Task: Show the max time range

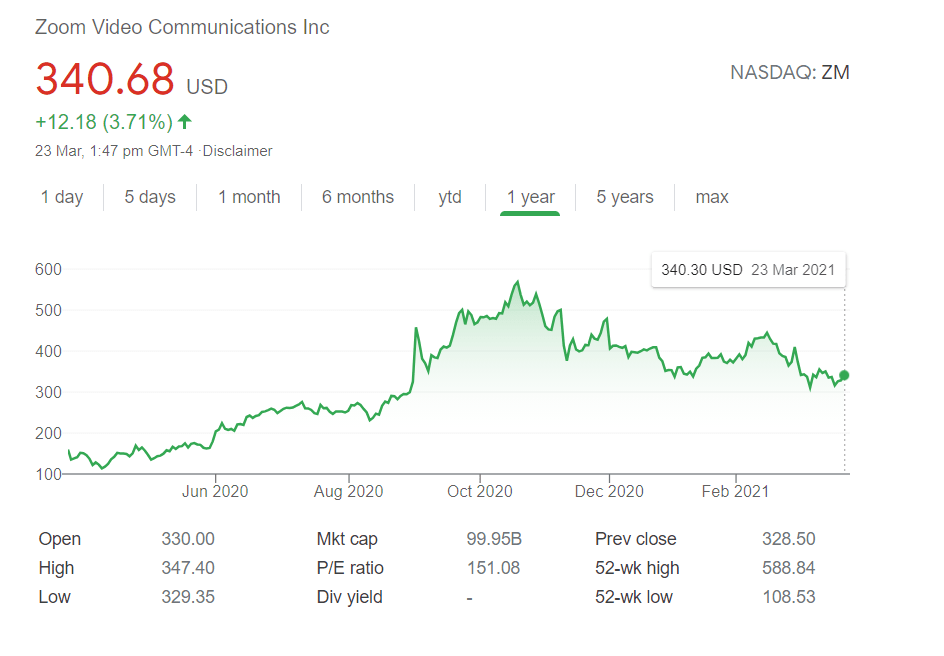Action: (712, 197)
